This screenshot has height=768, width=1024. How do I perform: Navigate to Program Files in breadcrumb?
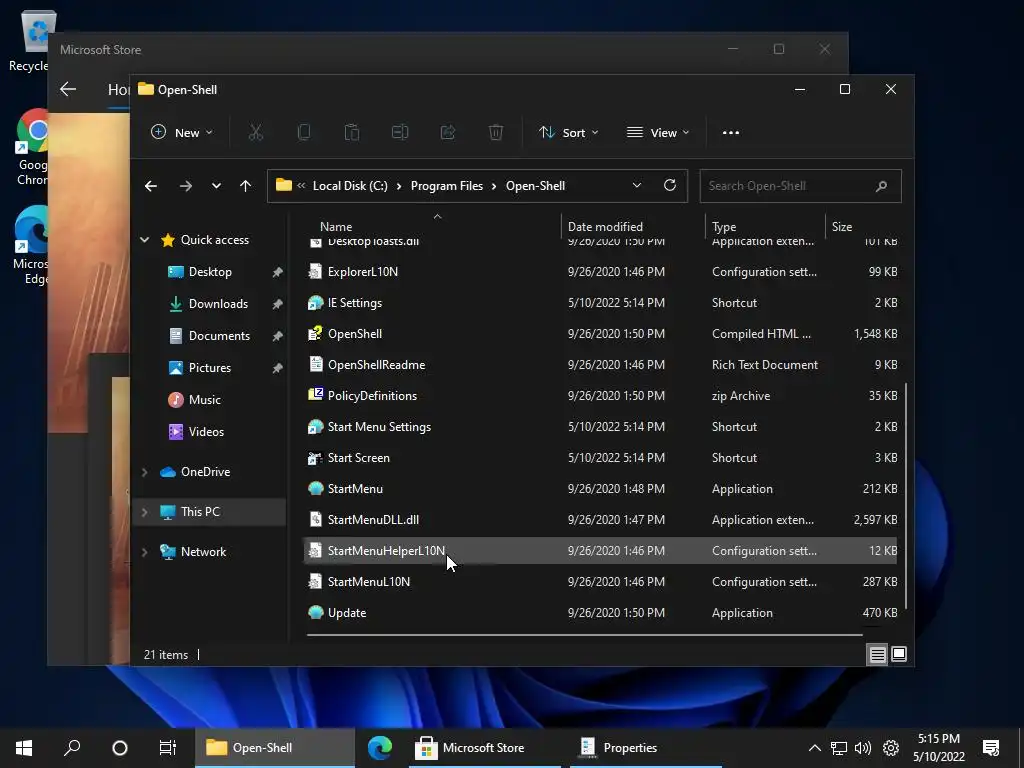[x=447, y=185]
